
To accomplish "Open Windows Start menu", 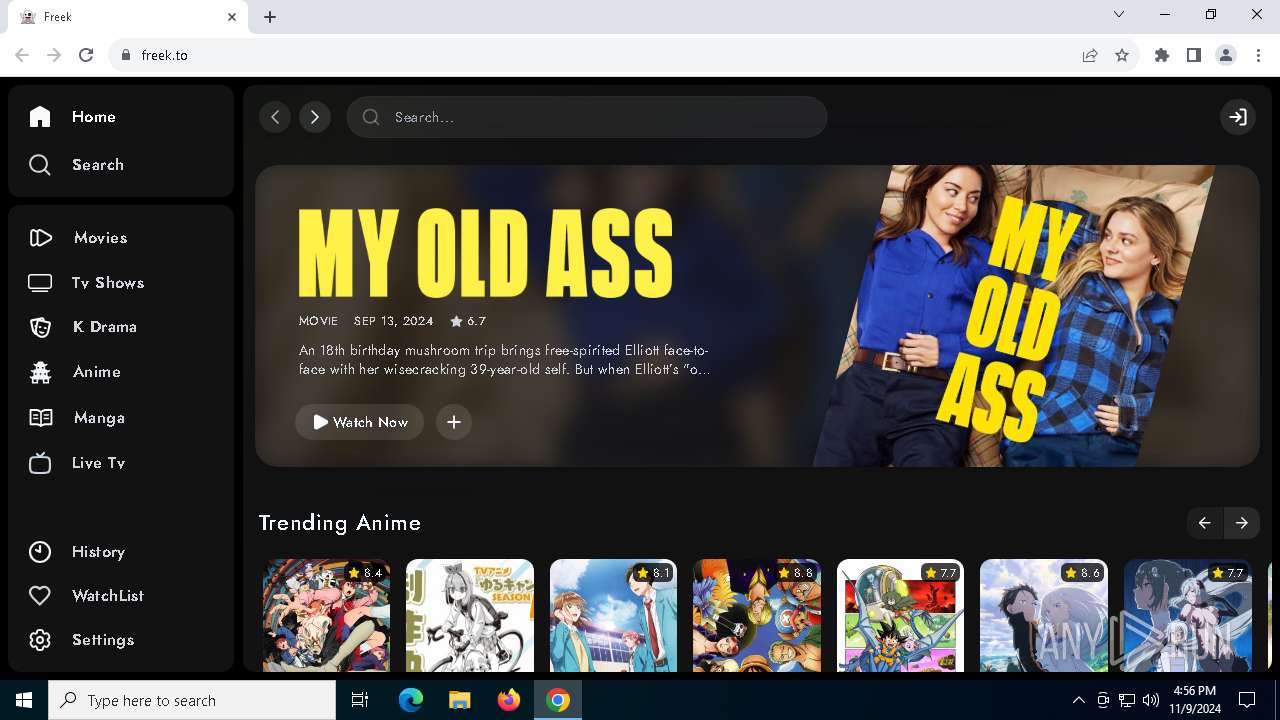I will coord(24,700).
